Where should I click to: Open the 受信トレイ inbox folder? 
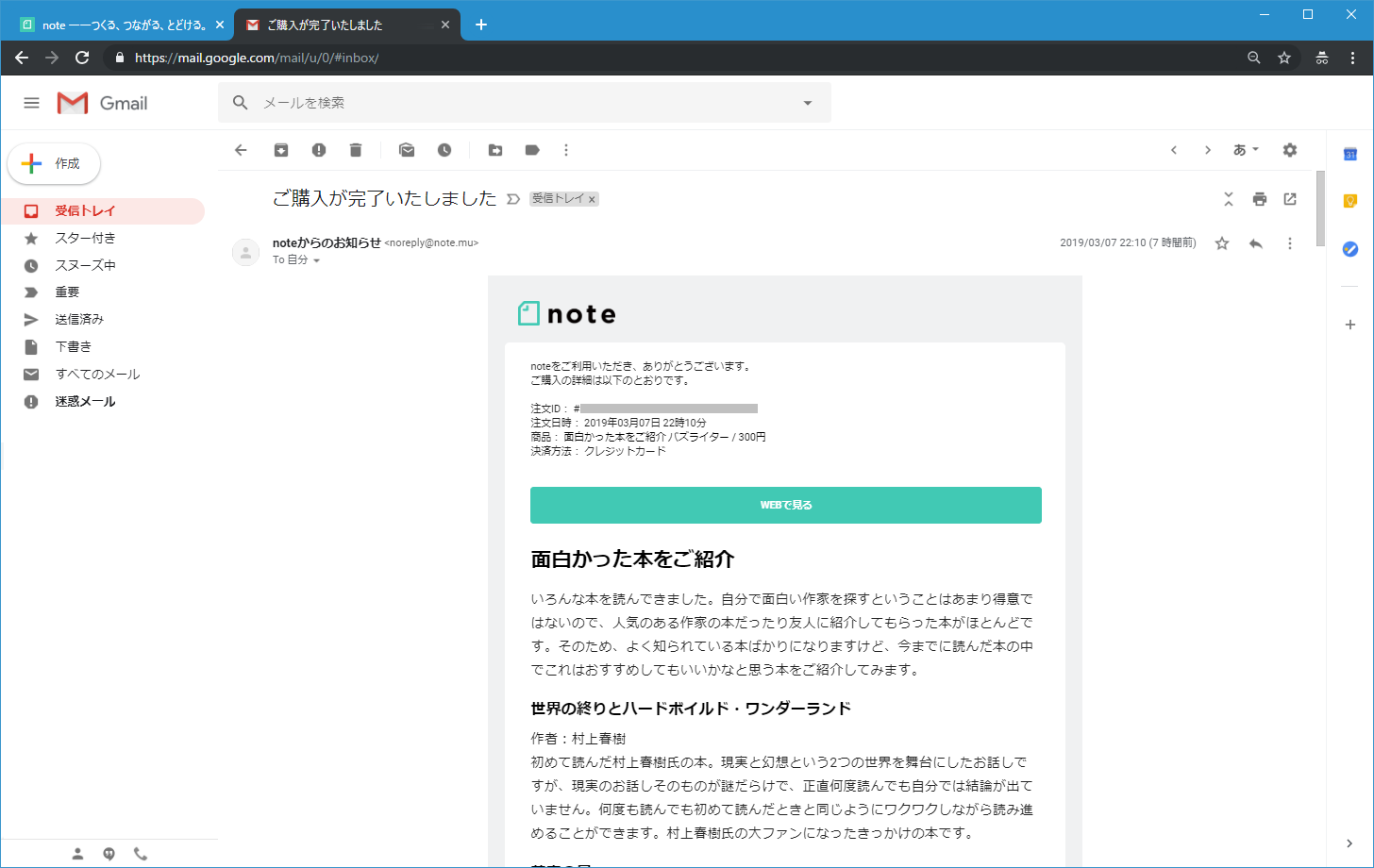(103, 211)
